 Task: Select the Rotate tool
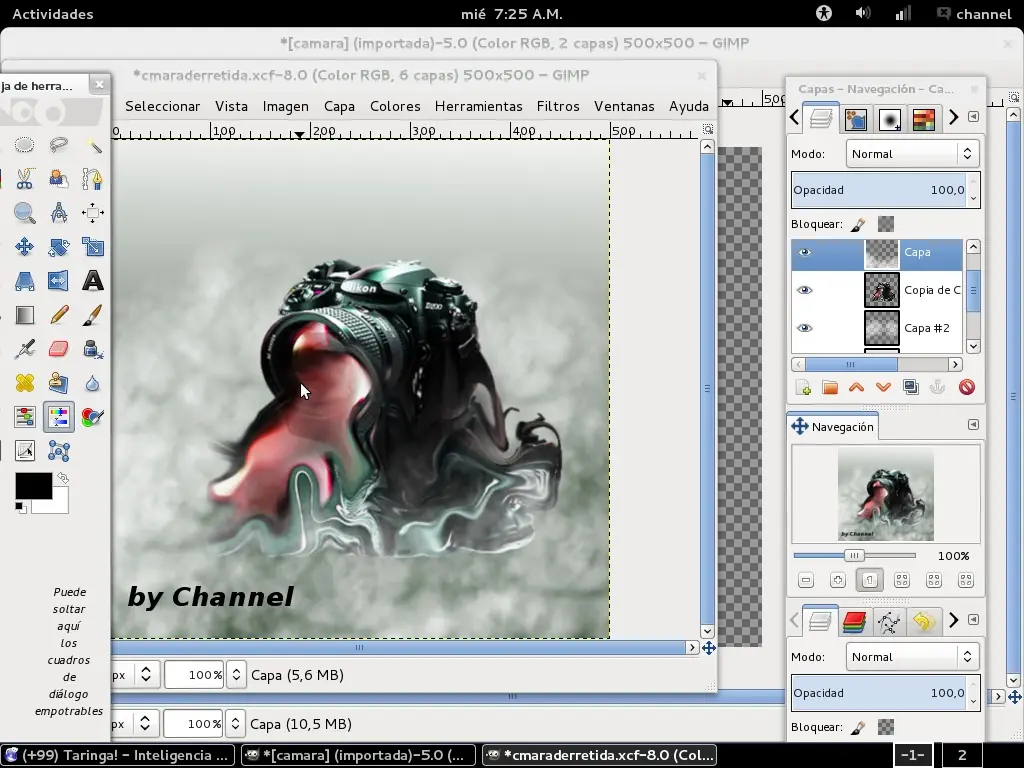click(x=59, y=246)
